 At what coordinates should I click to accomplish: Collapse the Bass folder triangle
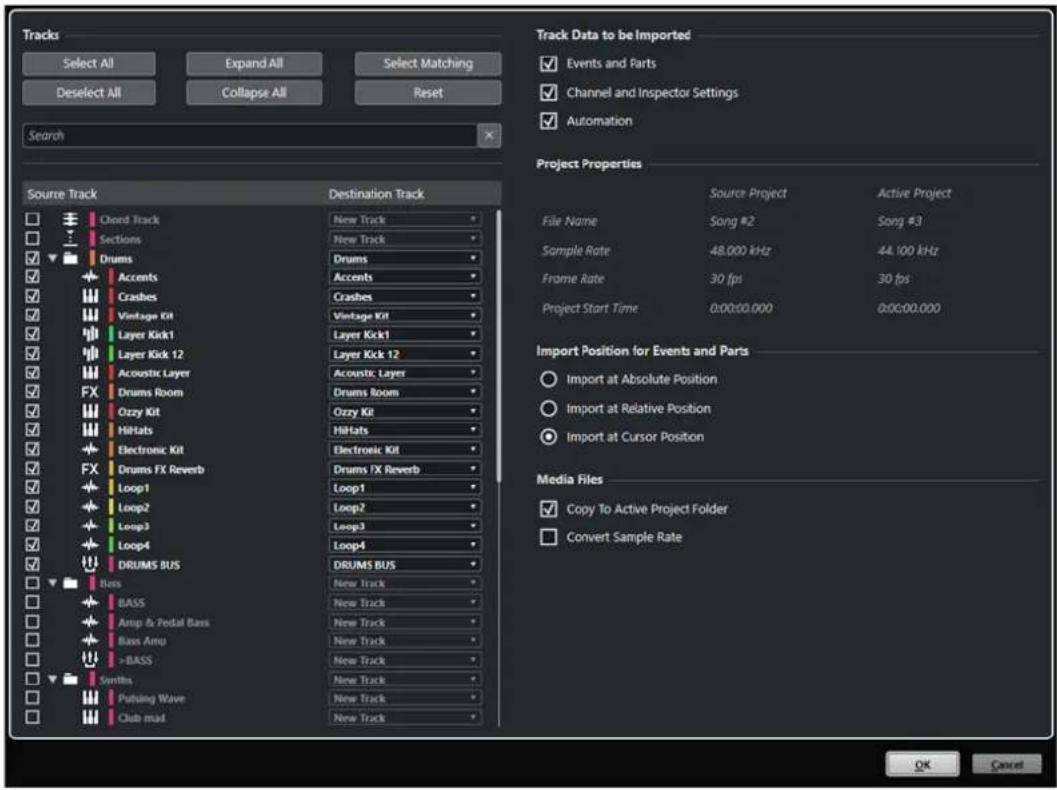coord(53,583)
